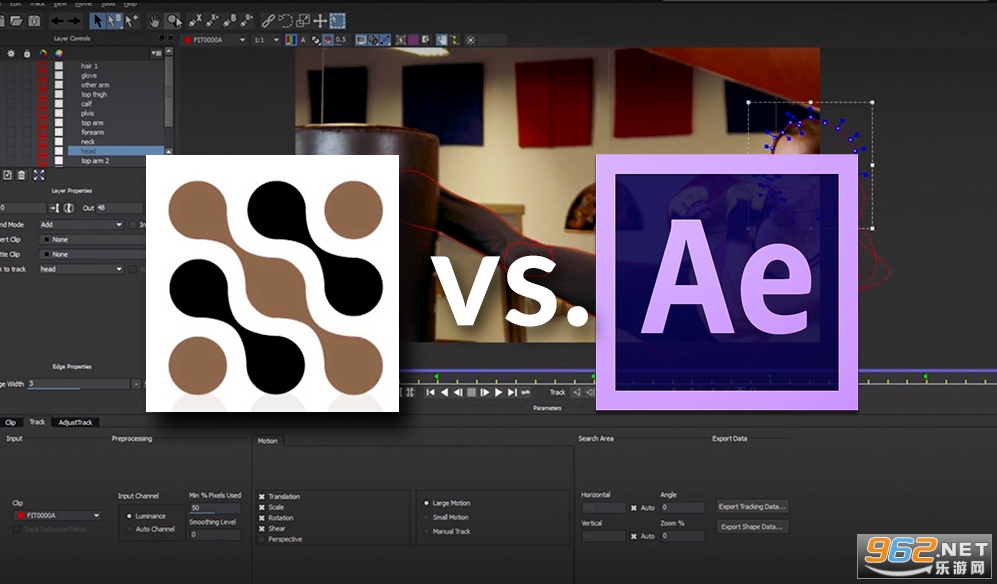Select the Add X-Spline to layer tool
The width and height of the screenshot is (997, 584).
(x=212, y=21)
